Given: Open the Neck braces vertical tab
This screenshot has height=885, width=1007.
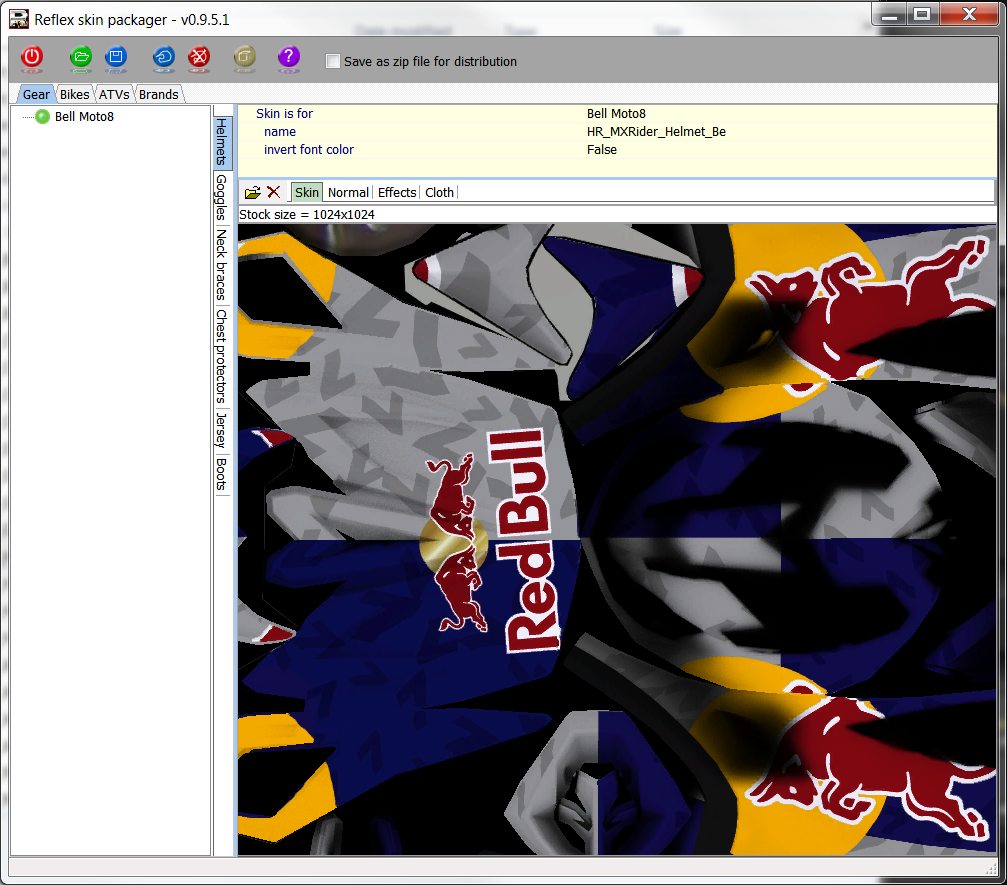Looking at the screenshot, I should (221, 264).
